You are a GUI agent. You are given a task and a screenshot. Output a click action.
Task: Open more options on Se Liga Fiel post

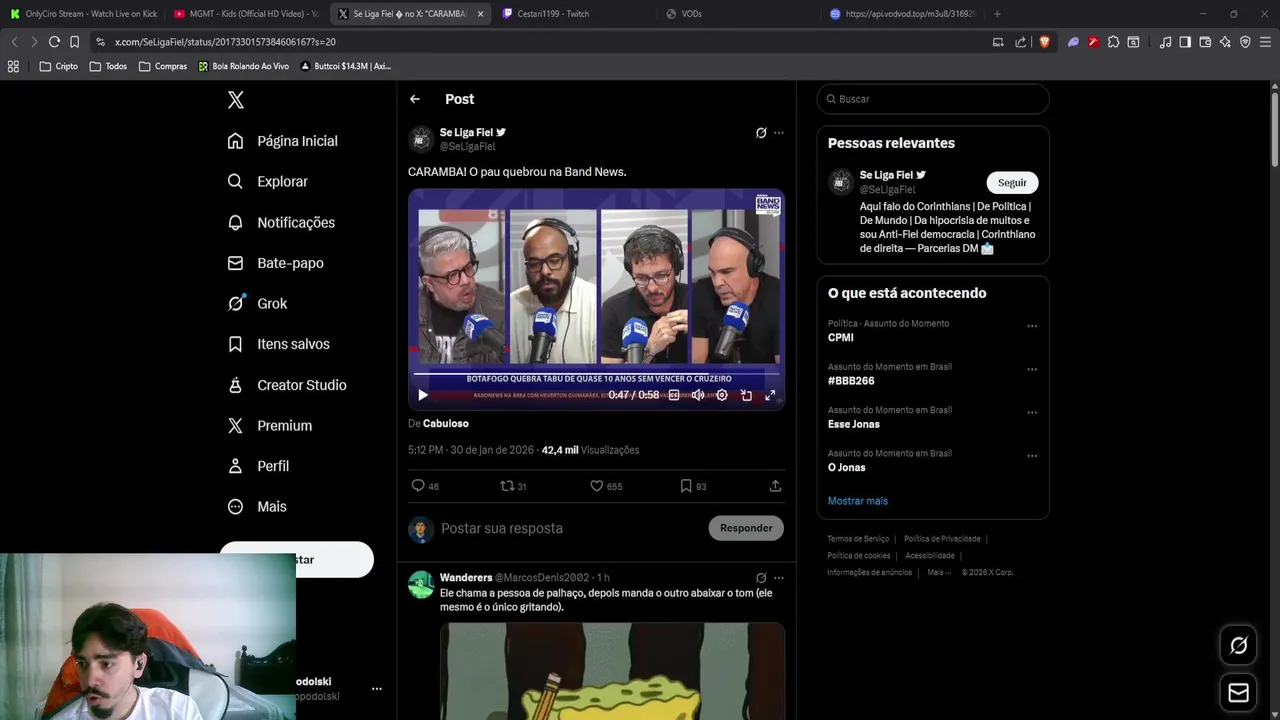click(x=779, y=132)
